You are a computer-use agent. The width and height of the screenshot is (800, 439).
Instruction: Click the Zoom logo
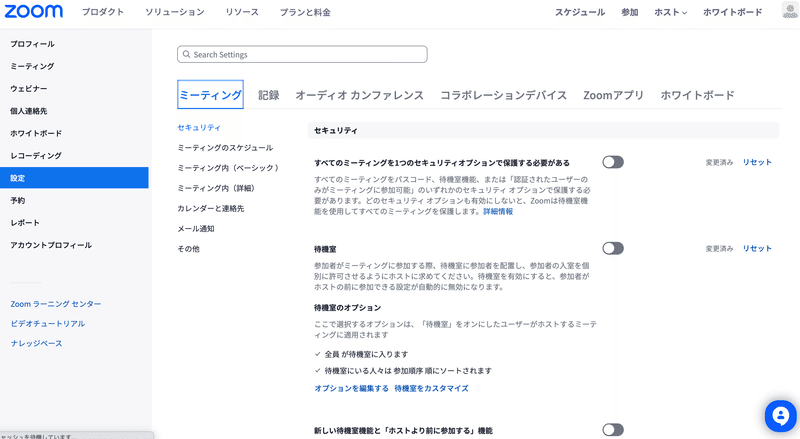tap(34, 11)
